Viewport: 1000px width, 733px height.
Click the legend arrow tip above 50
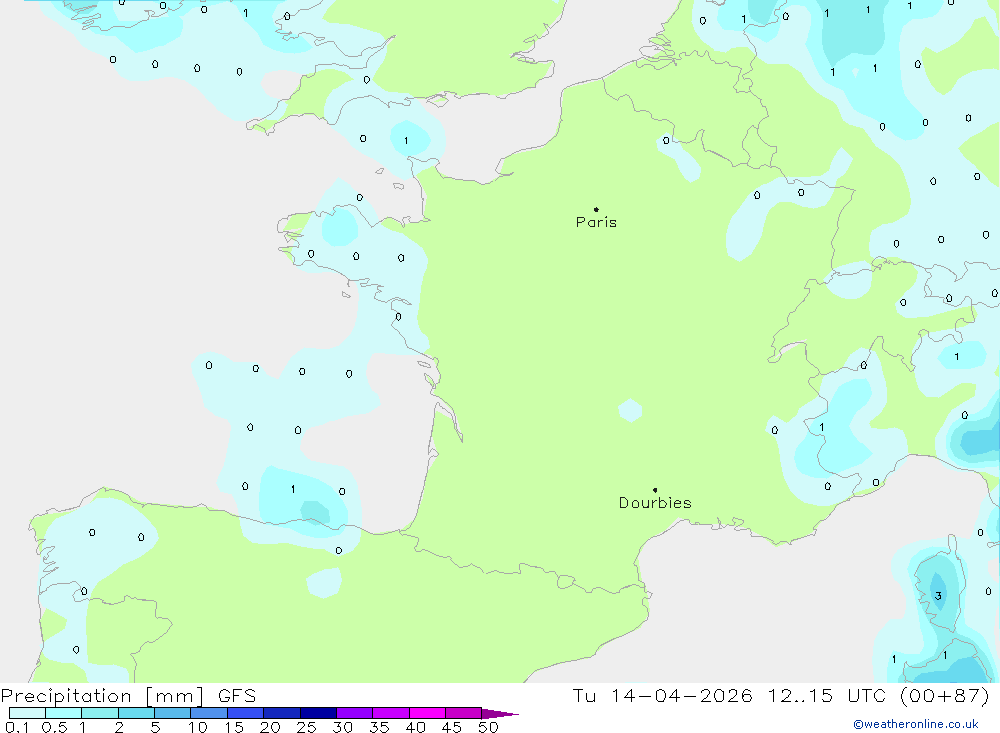(x=501, y=714)
